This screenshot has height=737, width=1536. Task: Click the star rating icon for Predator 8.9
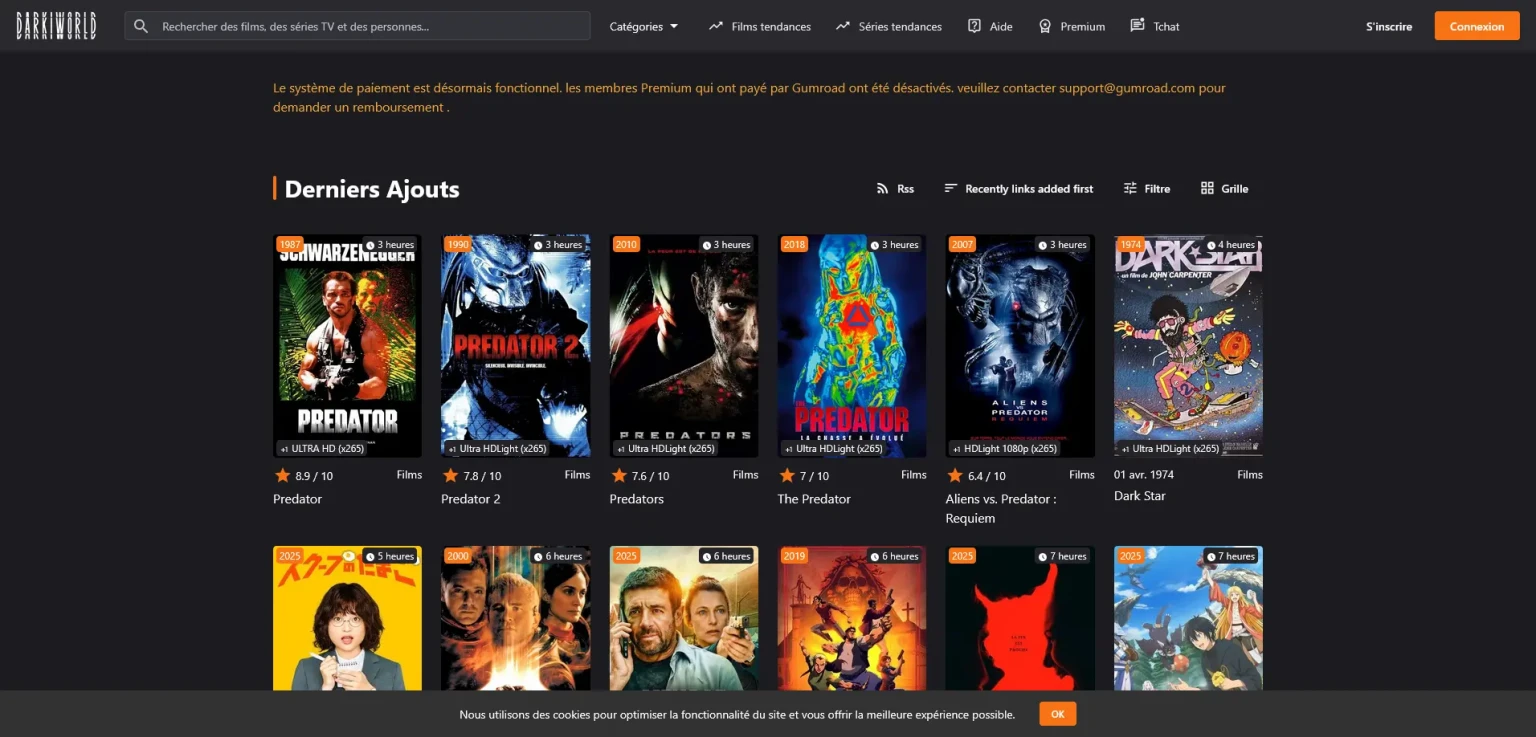(x=282, y=475)
